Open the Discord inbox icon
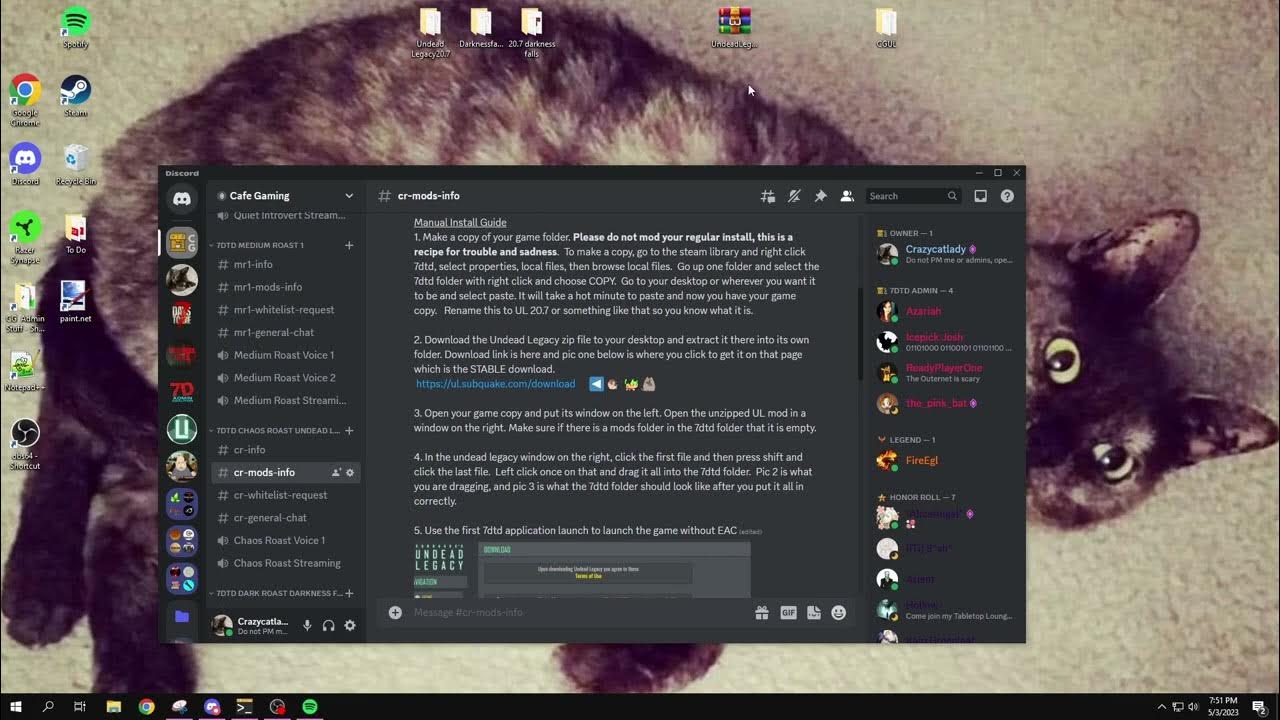The image size is (1280, 720). [981, 196]
